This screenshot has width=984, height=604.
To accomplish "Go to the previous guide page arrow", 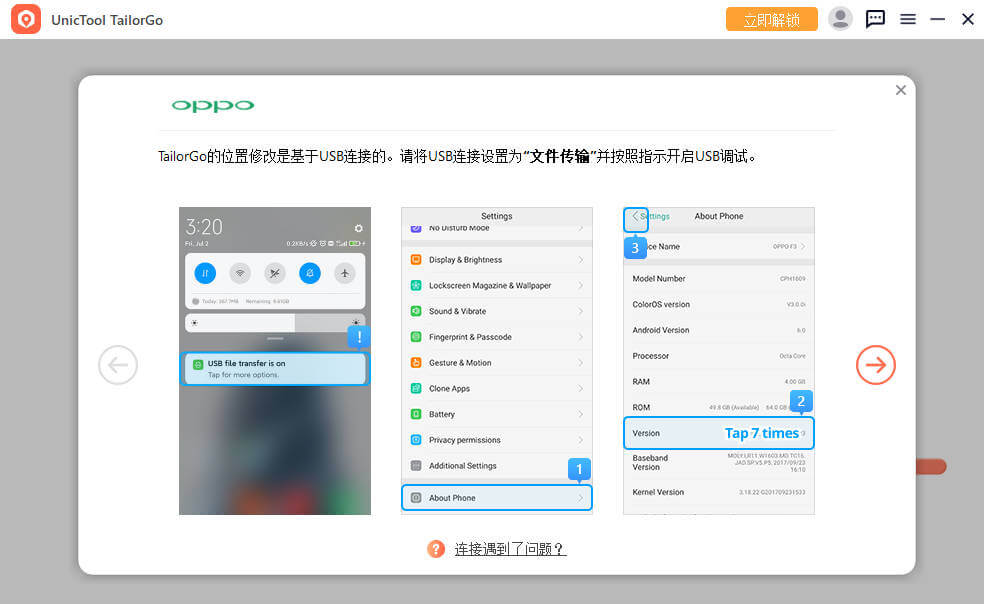I will [x=118, y=365].
